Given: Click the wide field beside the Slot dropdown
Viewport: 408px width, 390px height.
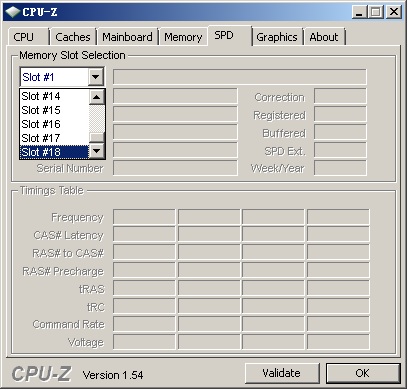Looking at the screenshot, I should [x=240, y=77].
